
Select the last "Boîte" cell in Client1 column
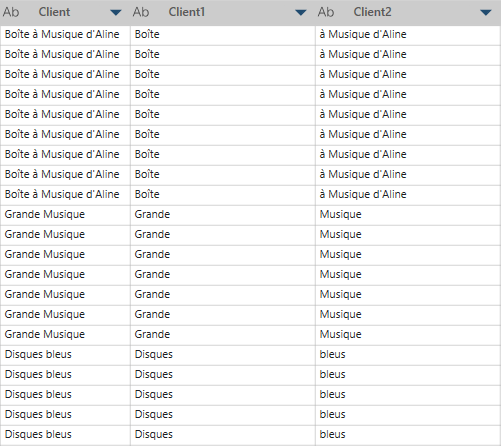click(223, 195)
